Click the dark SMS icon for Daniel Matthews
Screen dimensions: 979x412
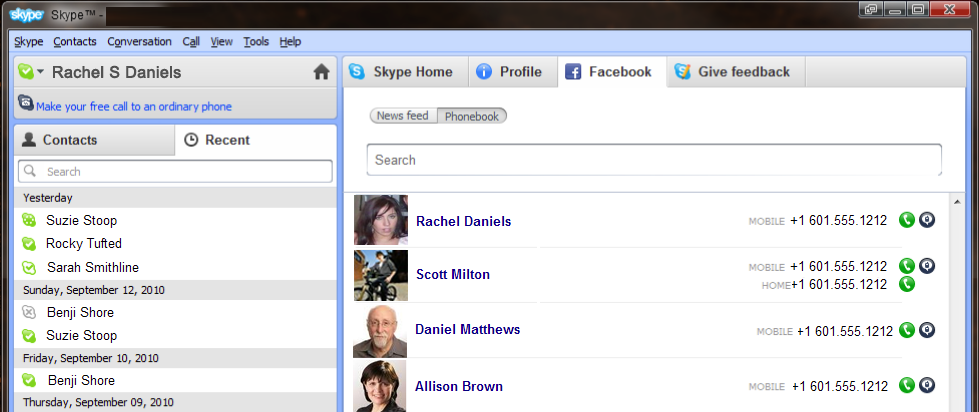927,330
